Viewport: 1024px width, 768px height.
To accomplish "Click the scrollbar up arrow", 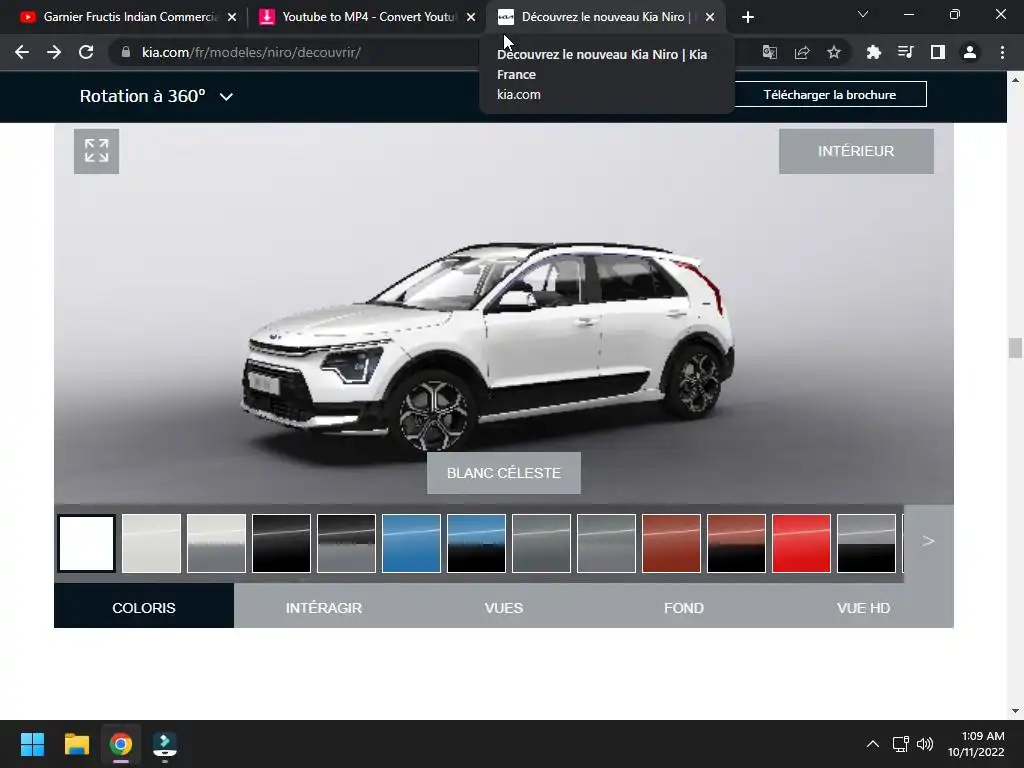I will [1015, 80].
